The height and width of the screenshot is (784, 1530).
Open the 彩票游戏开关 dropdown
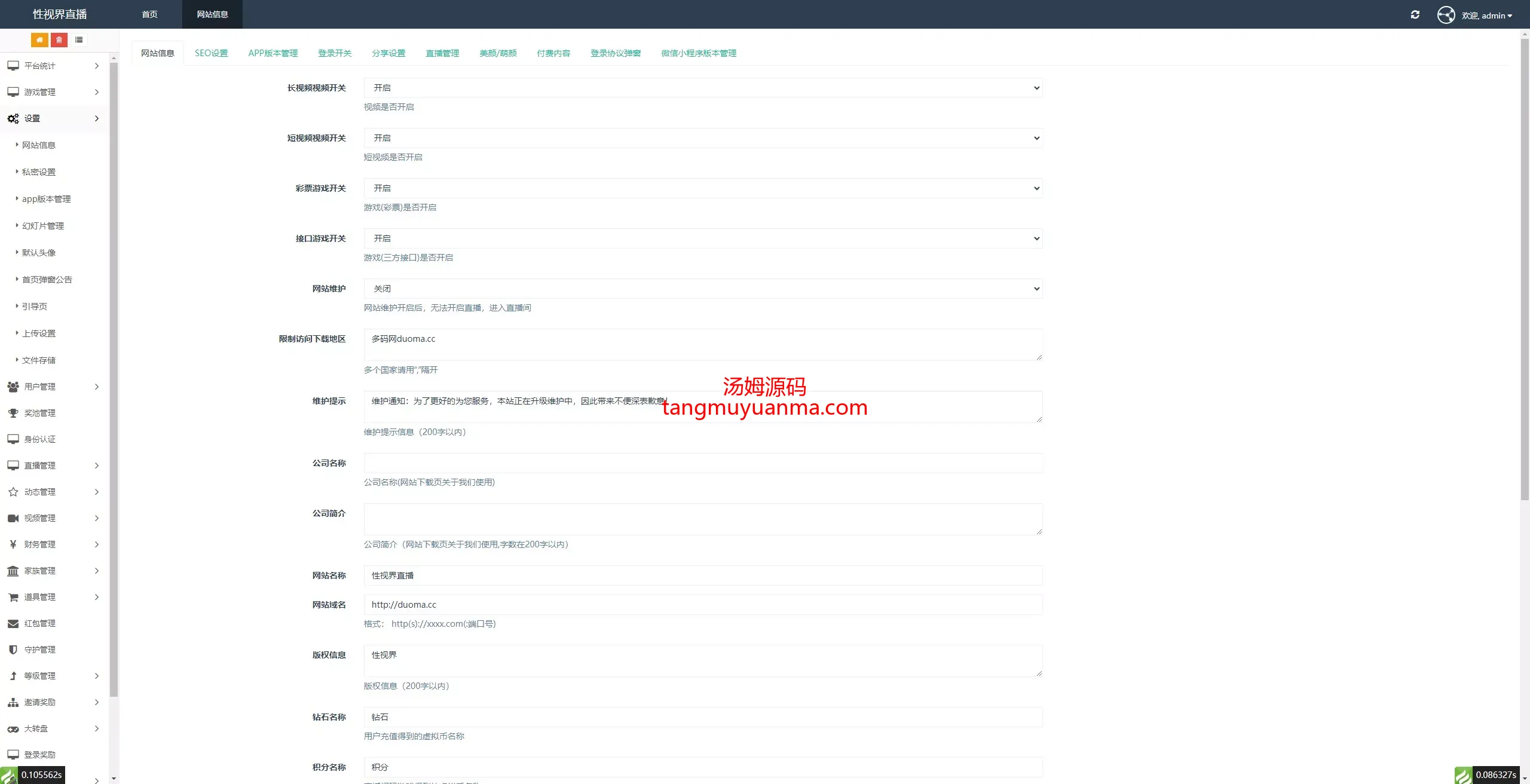pos(703,188)
